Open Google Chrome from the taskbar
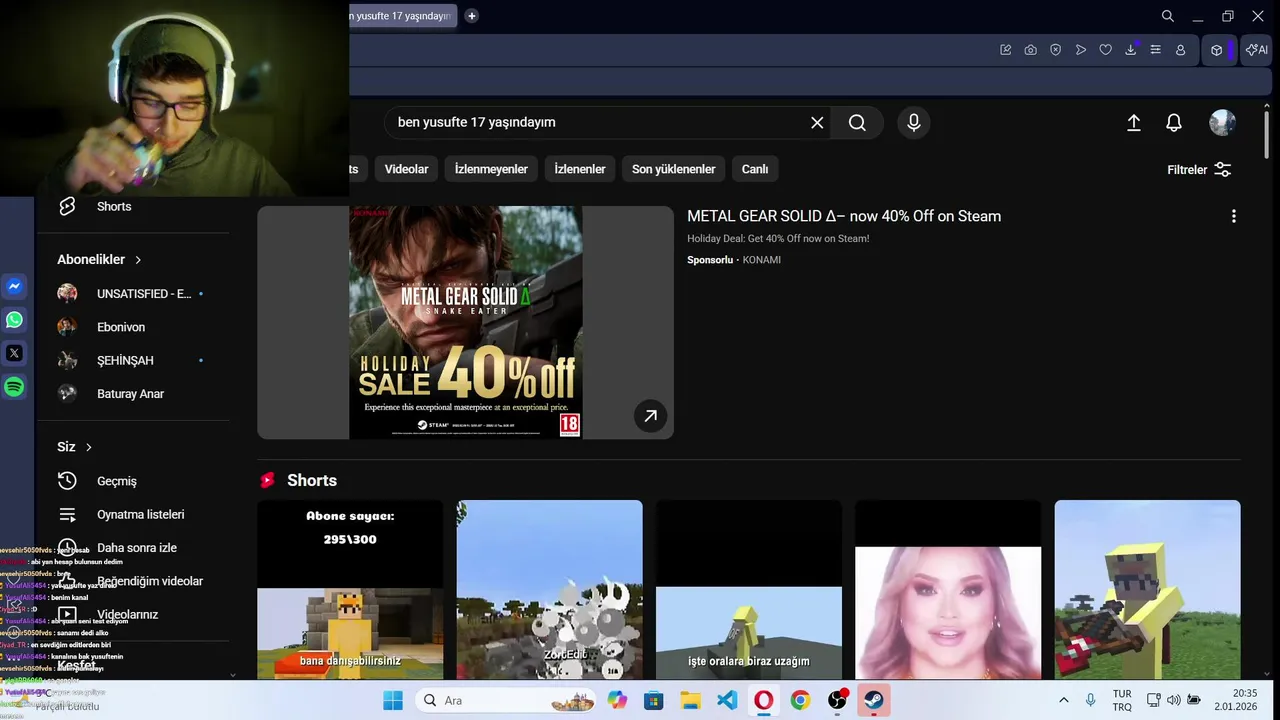This screenshot has width=1280, height=720. click(x=800, y=700)
